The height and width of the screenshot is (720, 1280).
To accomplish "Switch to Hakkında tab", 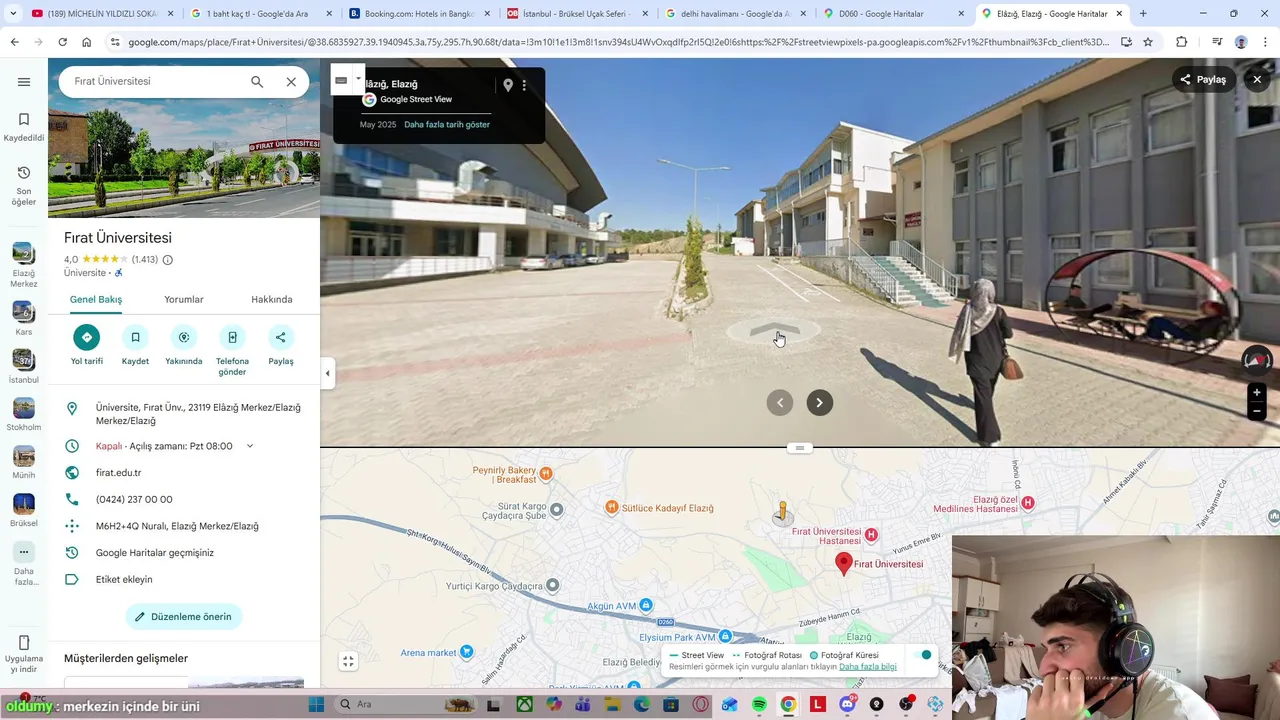I will point(272,299).
